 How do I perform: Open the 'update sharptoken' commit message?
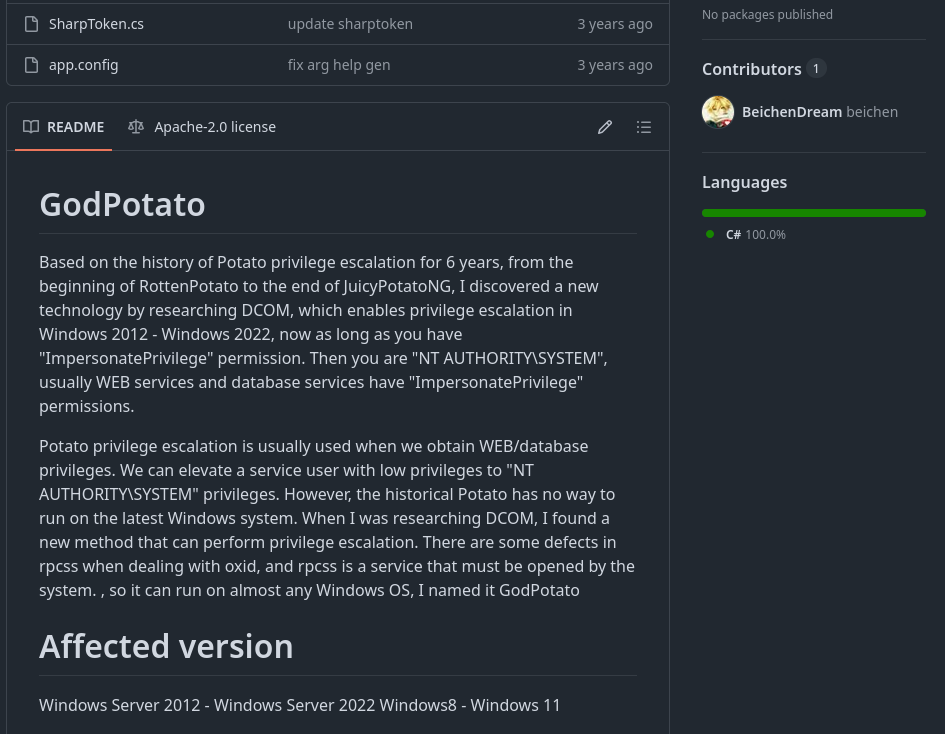[350, 24]
